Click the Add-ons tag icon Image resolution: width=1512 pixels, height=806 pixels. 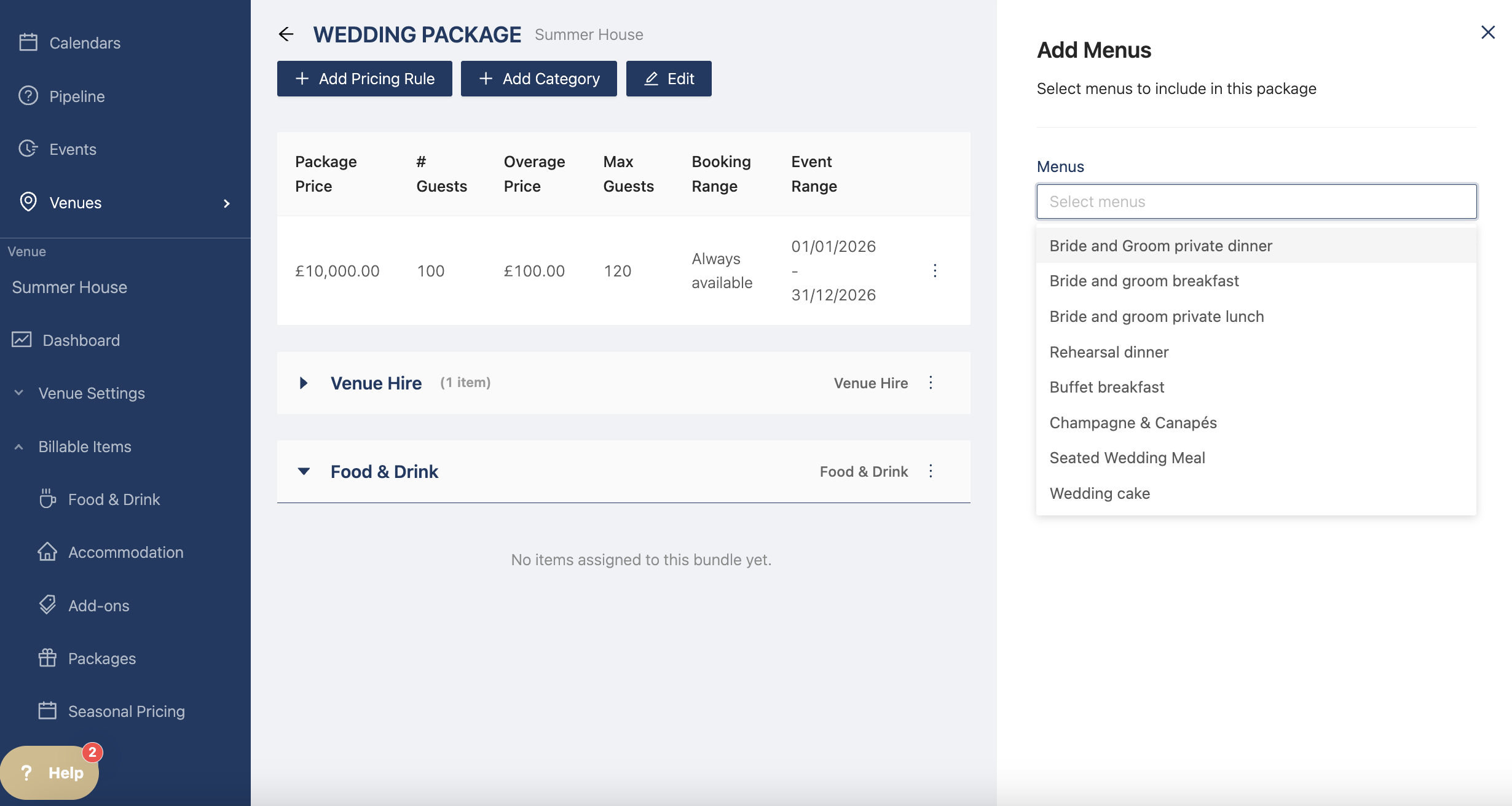point(47,605)
